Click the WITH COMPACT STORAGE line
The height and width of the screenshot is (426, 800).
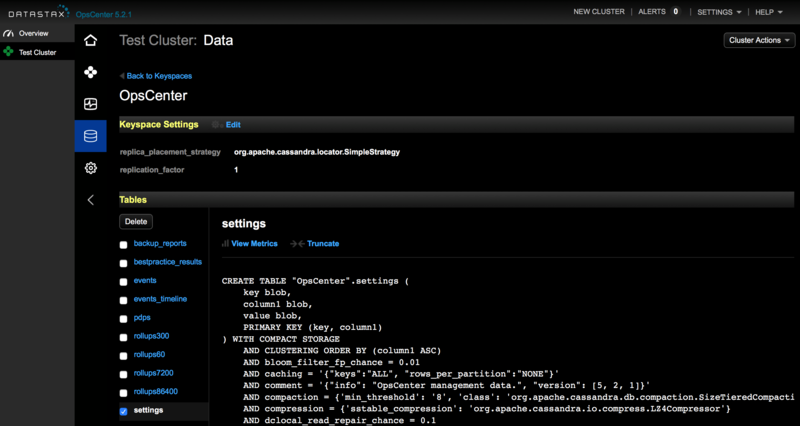pos(281,339)
